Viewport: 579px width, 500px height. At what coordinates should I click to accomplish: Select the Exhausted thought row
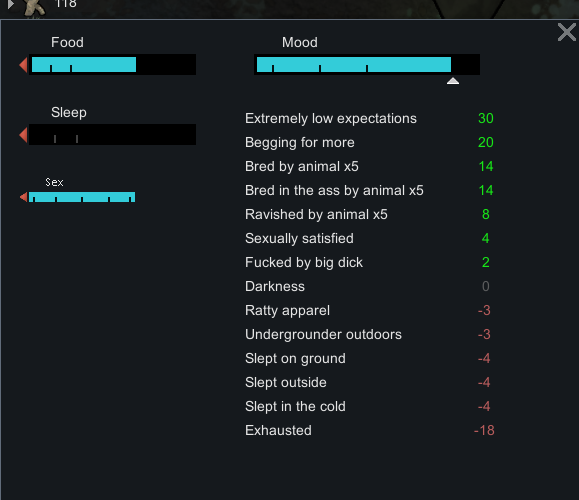[369, 431]
